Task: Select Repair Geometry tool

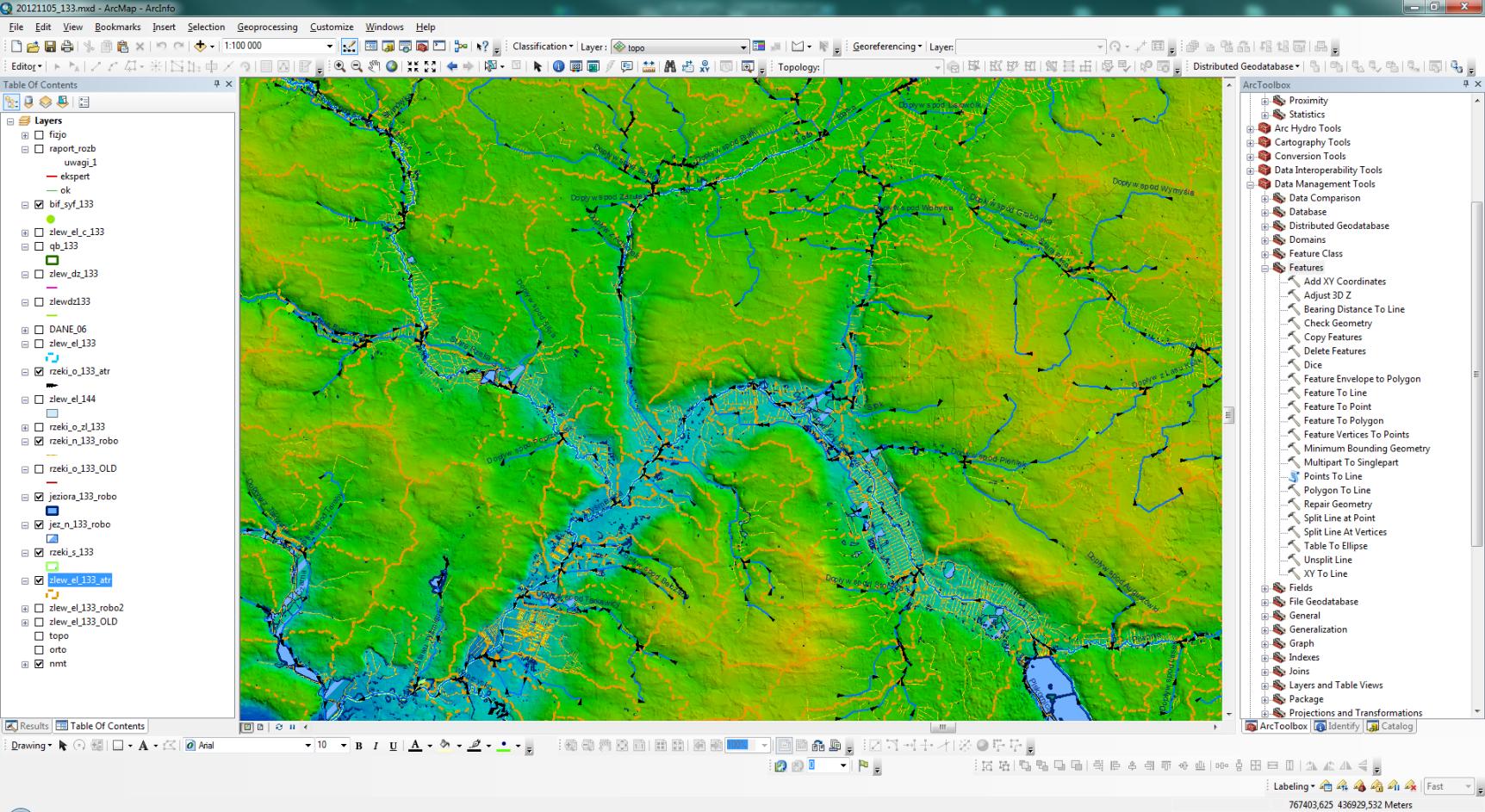Action: tap(1337, 505)
